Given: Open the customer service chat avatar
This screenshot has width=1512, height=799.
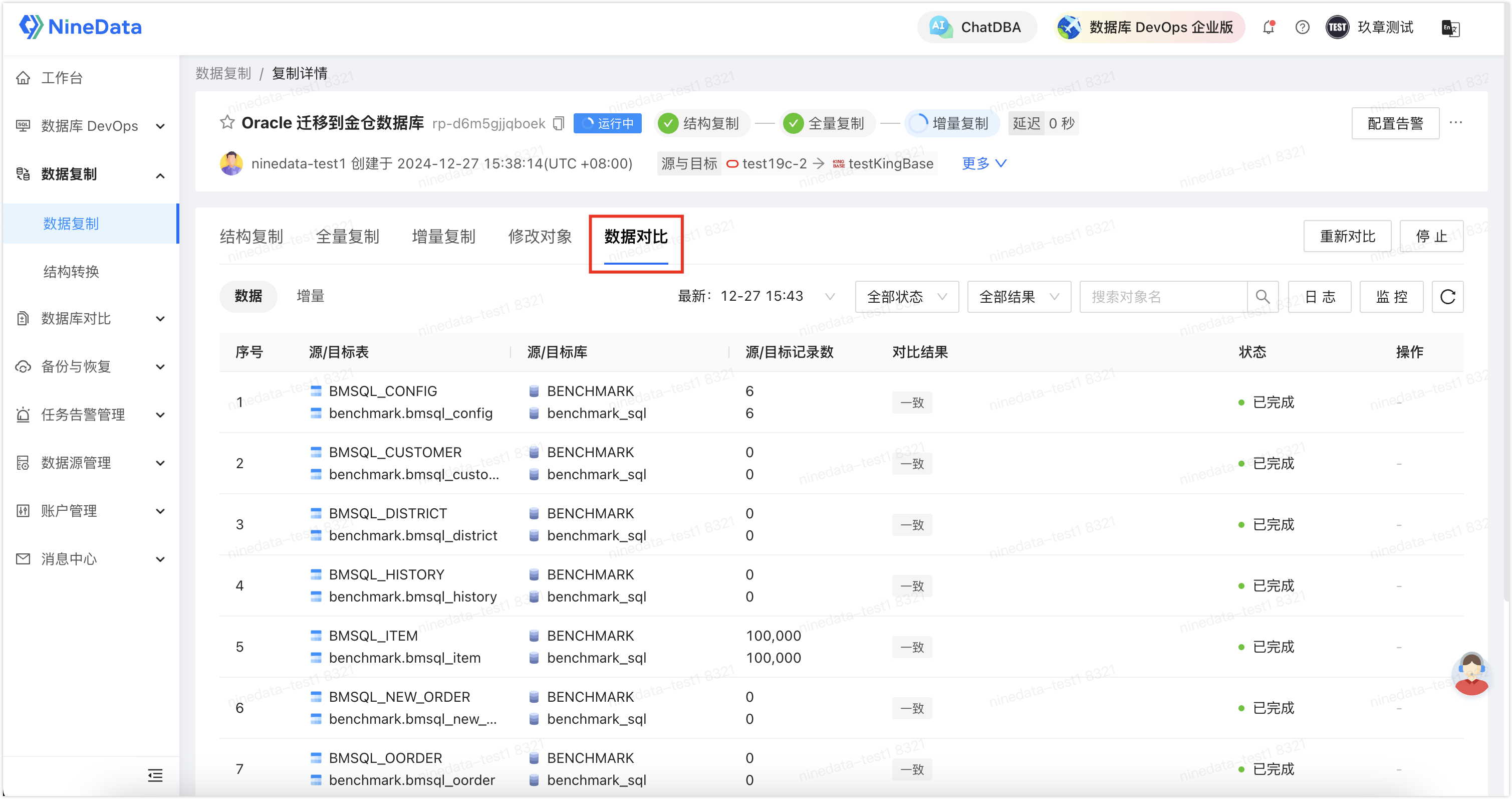Looking at the screenshot, I should tap(1471, 674).
